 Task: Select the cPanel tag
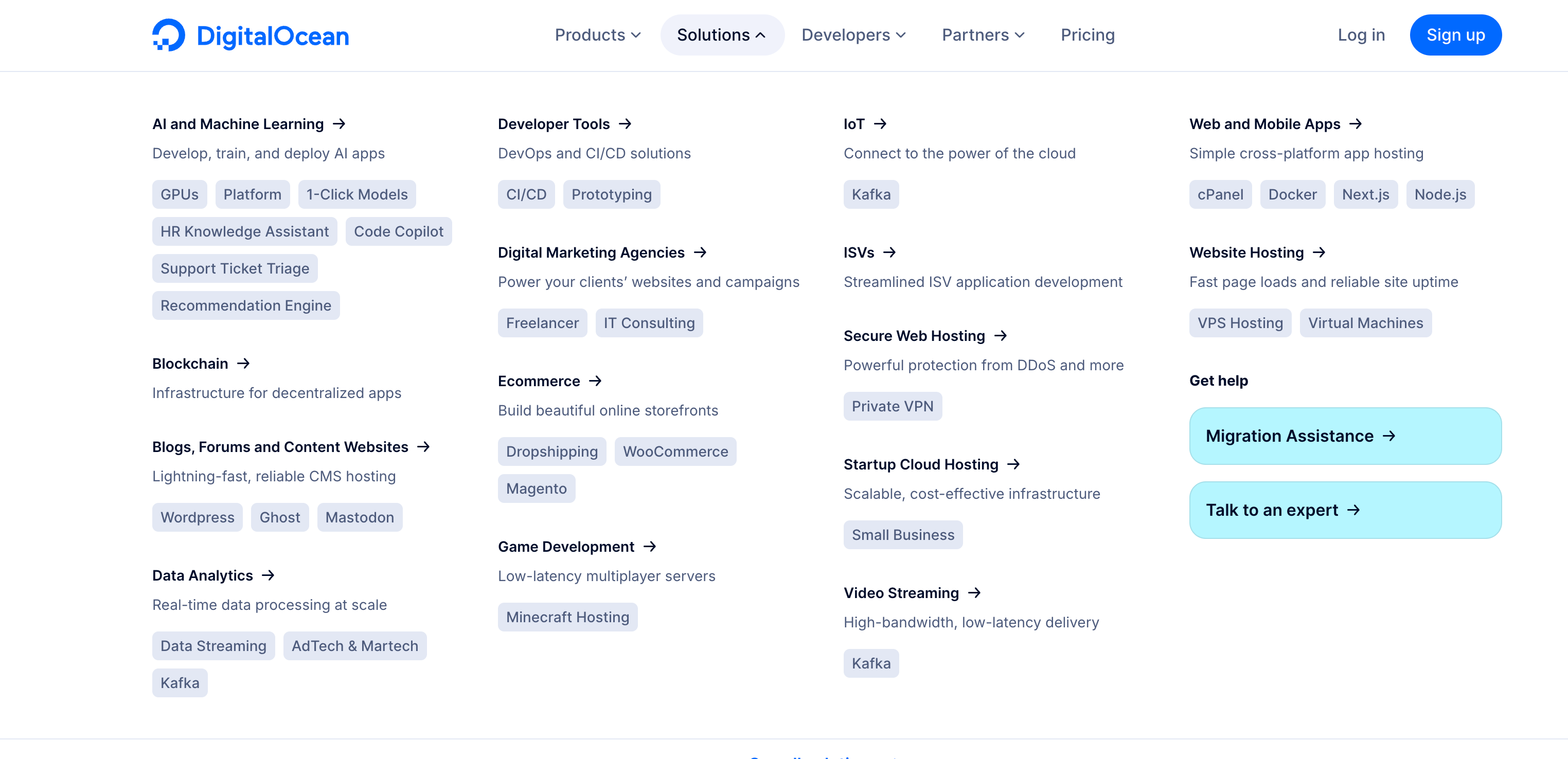tap(1220, 194)
